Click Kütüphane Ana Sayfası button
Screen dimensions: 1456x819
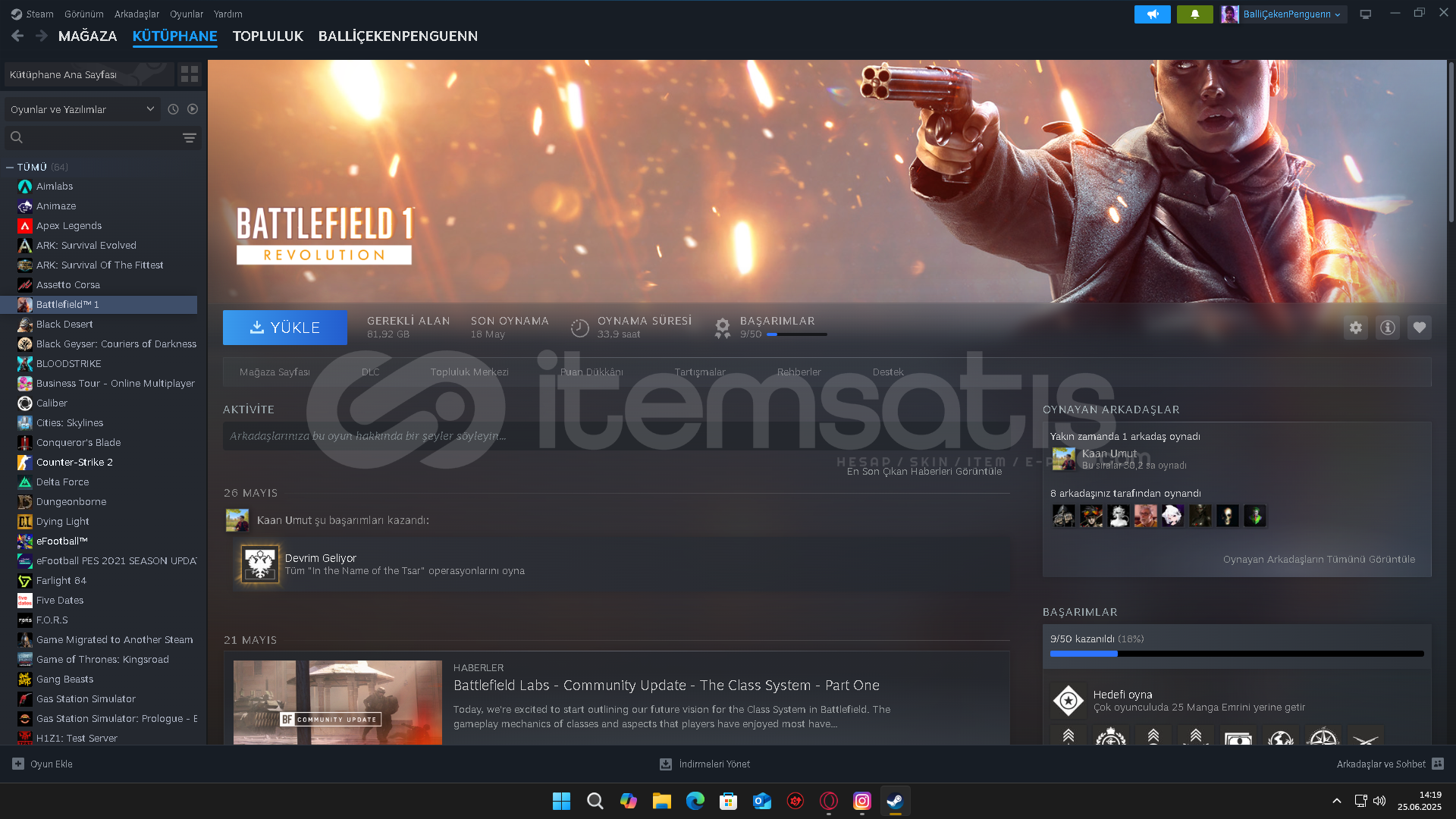point(89,74)
